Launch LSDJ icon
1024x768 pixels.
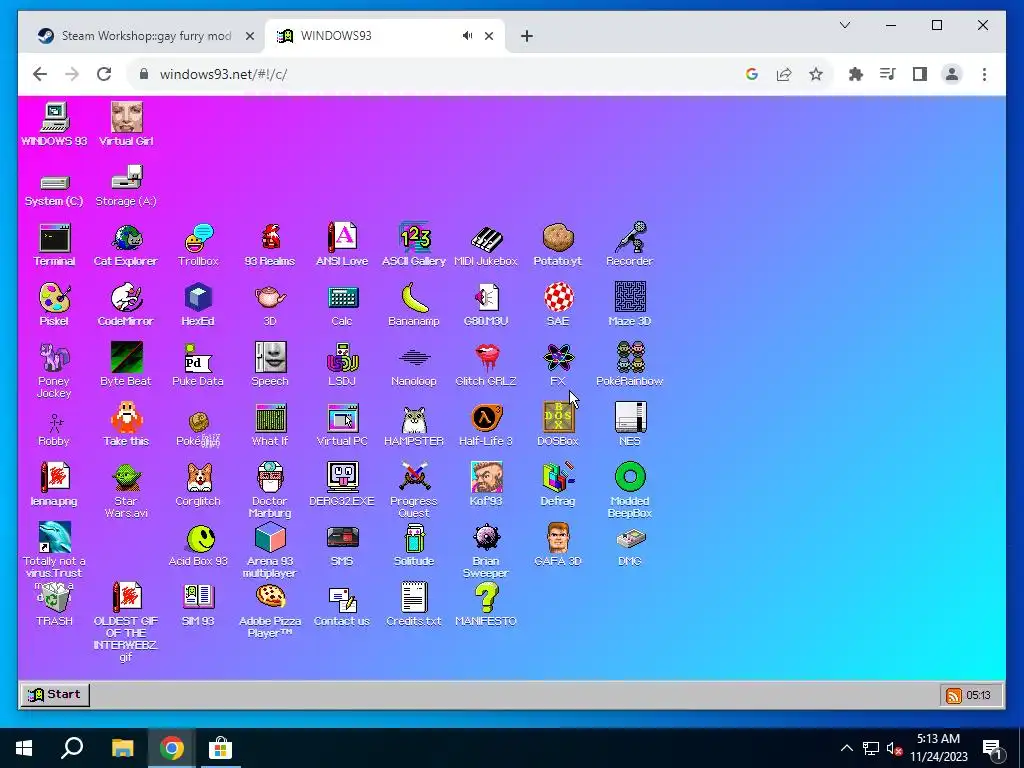(342, 359)
